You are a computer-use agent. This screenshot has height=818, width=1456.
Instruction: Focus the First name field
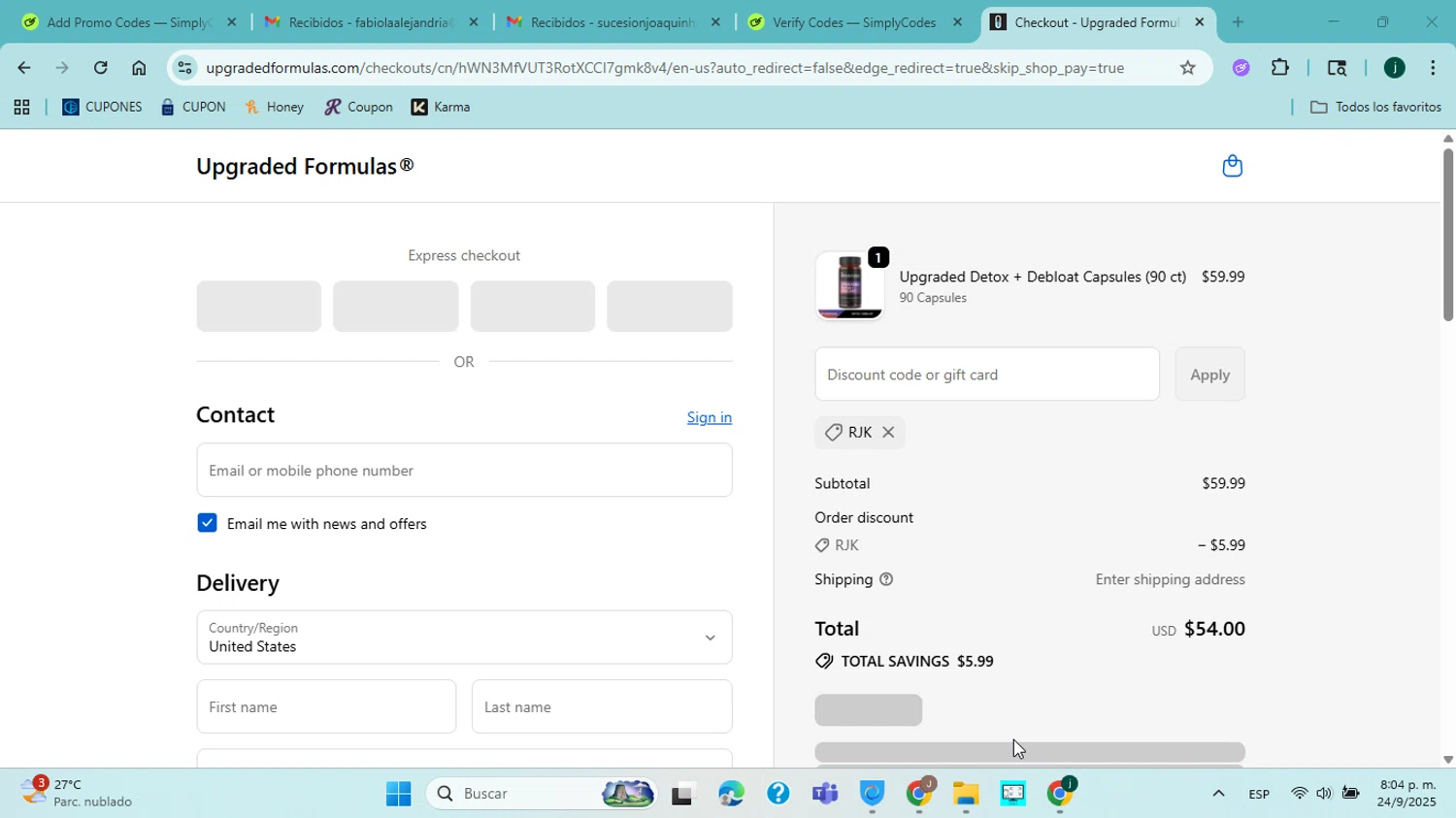pos(326,707)
